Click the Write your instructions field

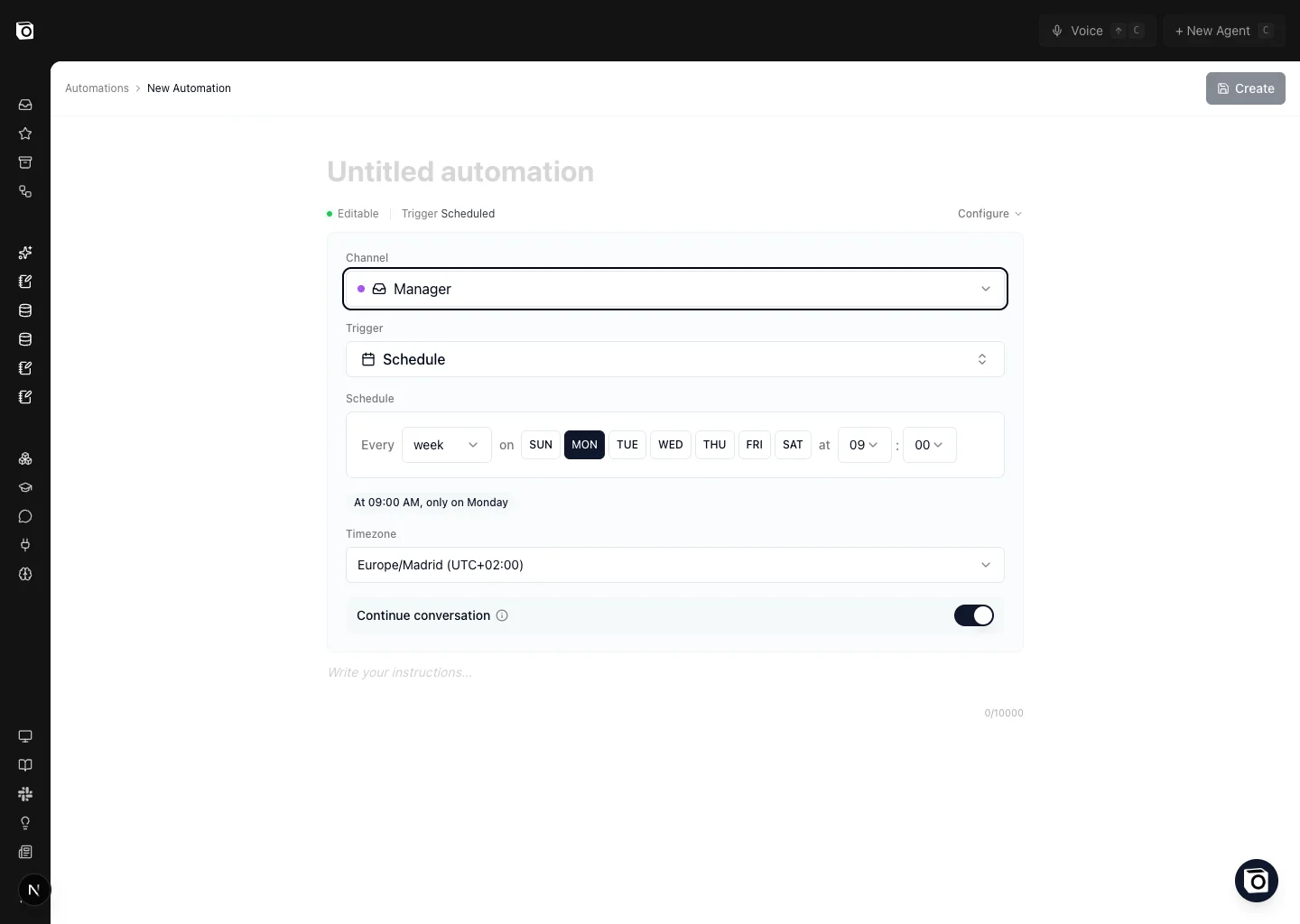click(675, 672)
